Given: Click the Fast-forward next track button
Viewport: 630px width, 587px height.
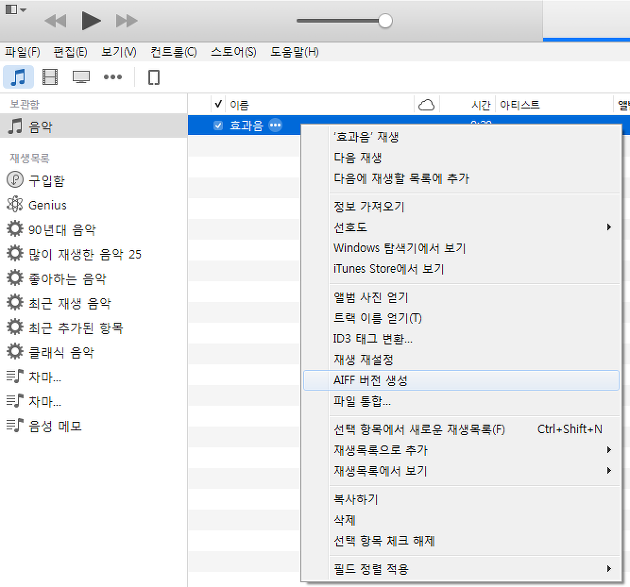Looking at the screenshot, I should 127,21.
